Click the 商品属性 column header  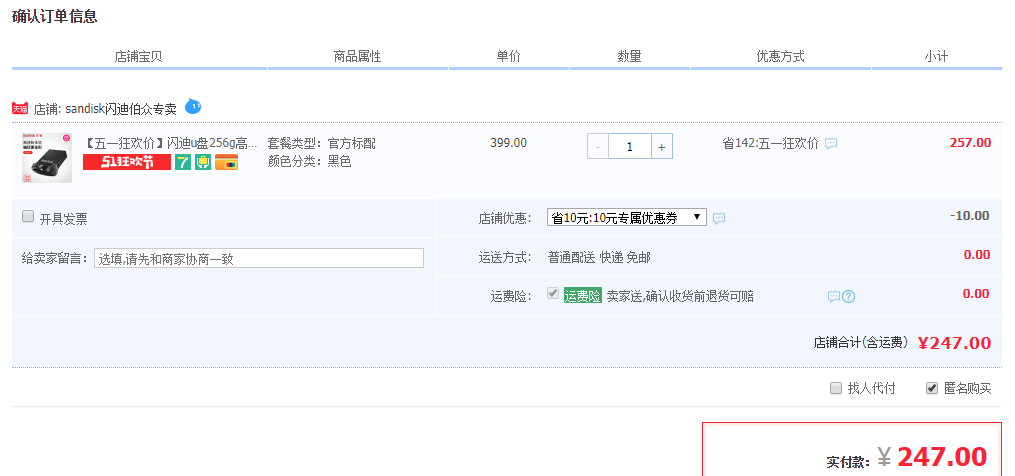click(x=357, y=56)
